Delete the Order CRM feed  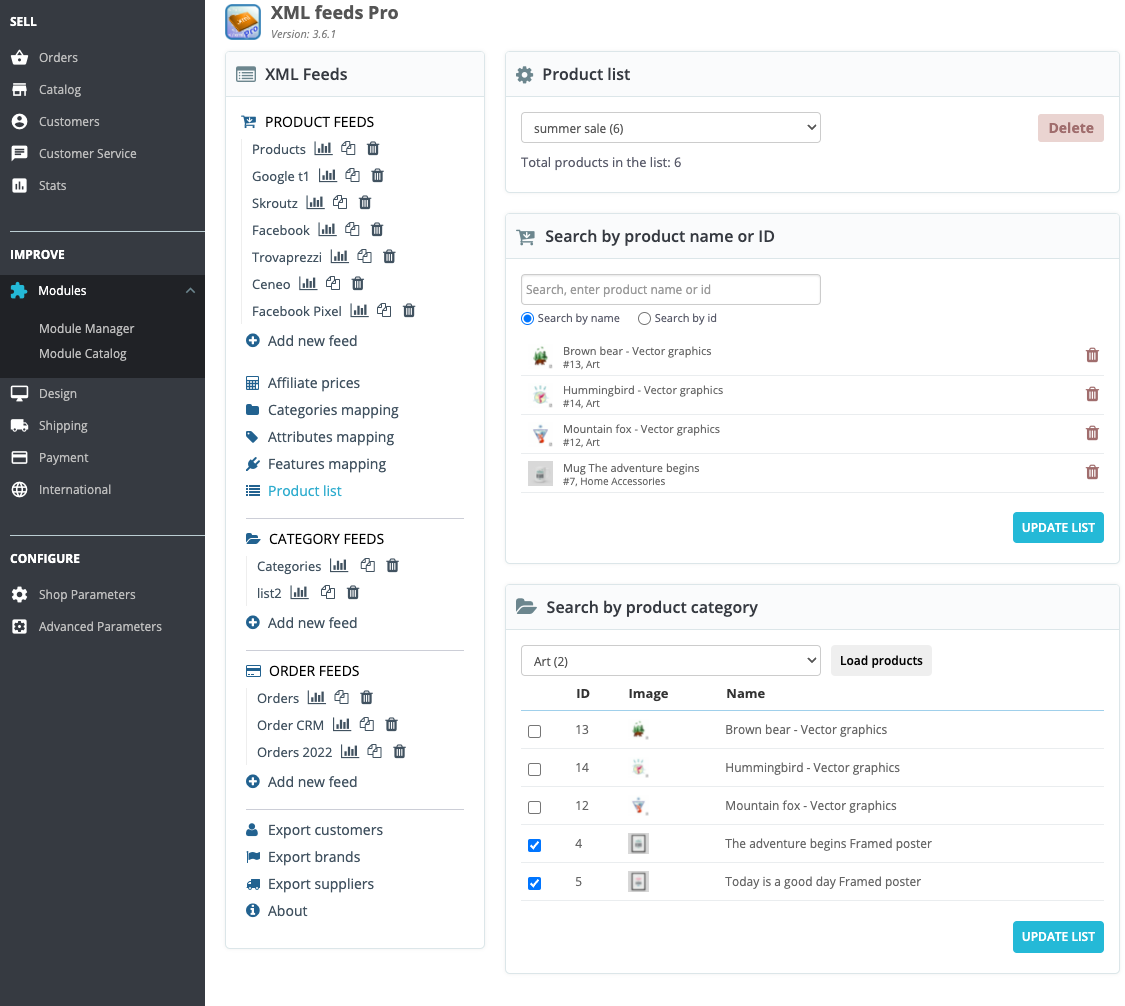click(x=392, y=725)
